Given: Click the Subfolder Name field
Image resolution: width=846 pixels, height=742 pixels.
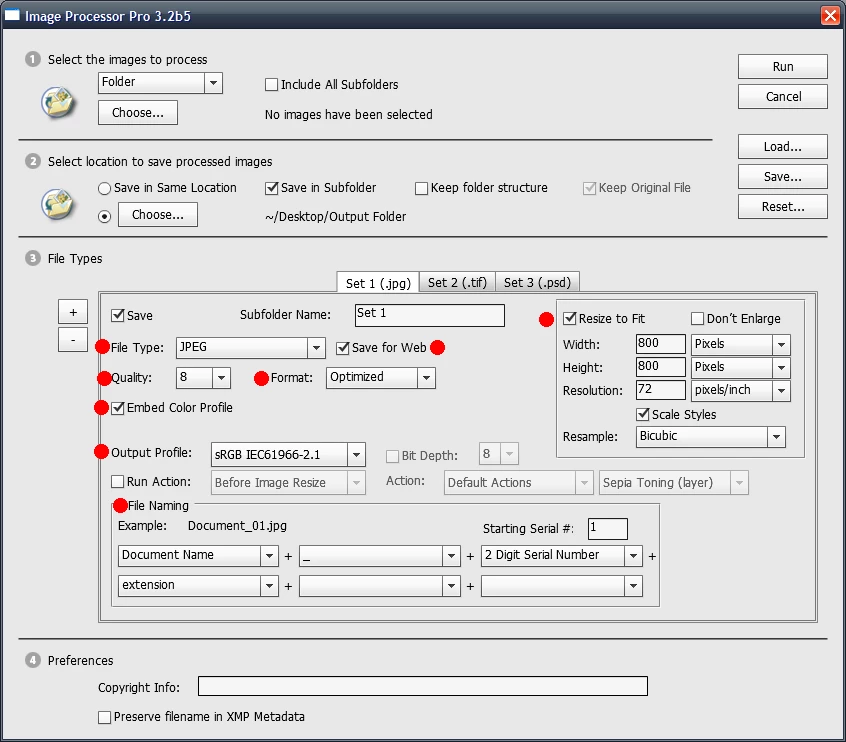Looking at the screenshot, I should (x=429, y=315).
